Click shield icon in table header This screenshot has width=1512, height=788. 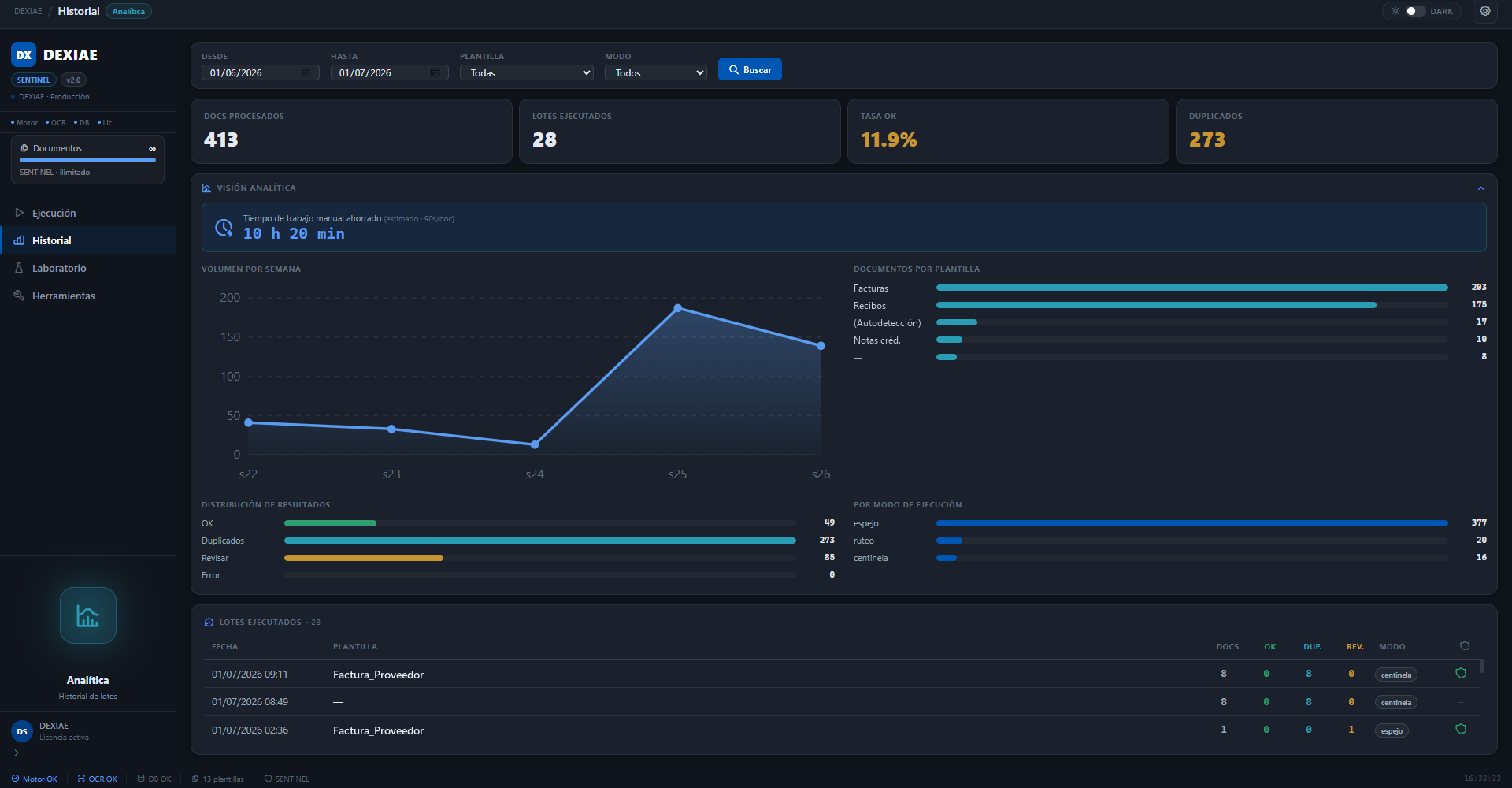[1465, 646]
